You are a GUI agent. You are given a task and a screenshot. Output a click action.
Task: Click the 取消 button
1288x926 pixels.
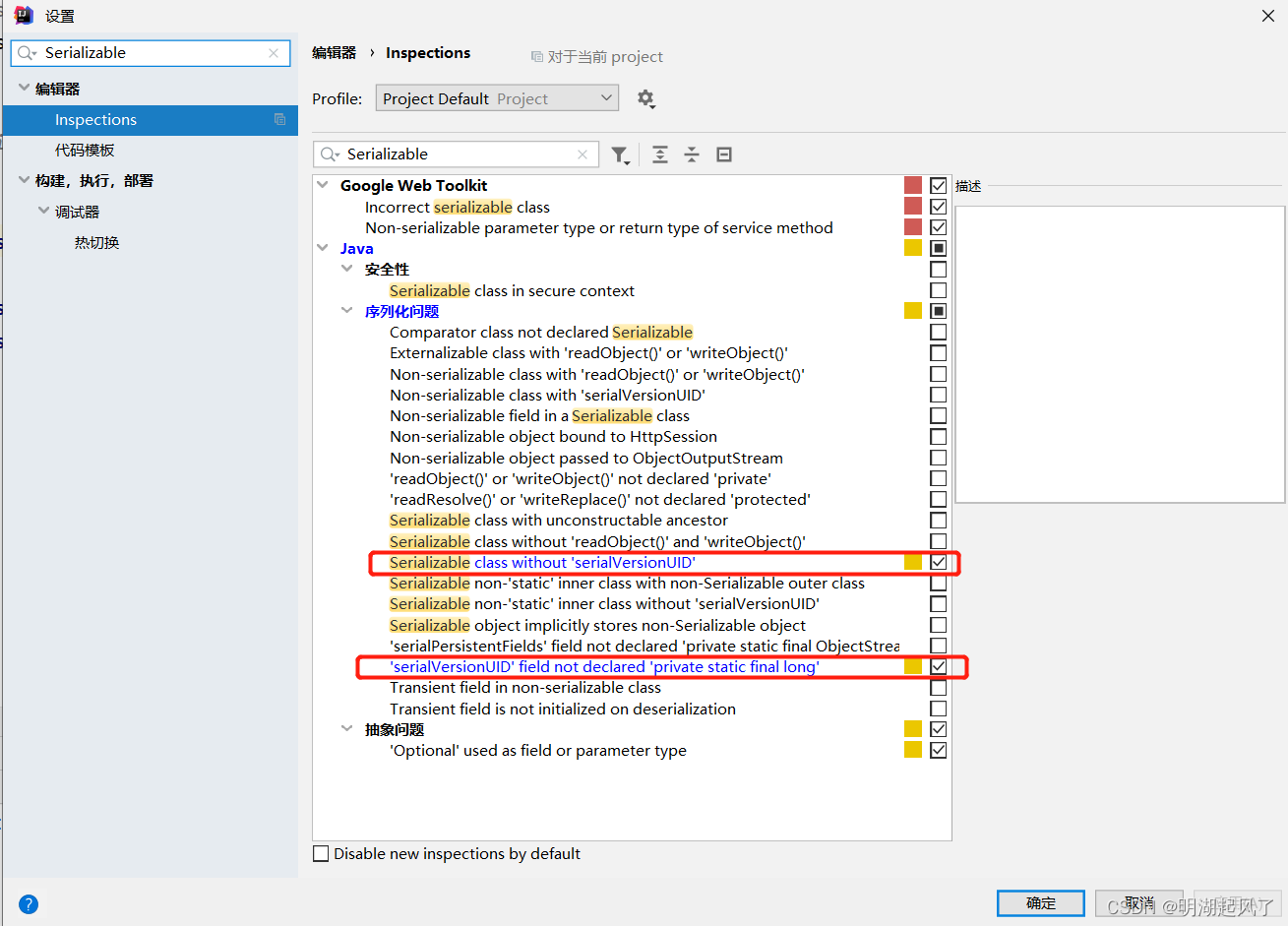1139,902
